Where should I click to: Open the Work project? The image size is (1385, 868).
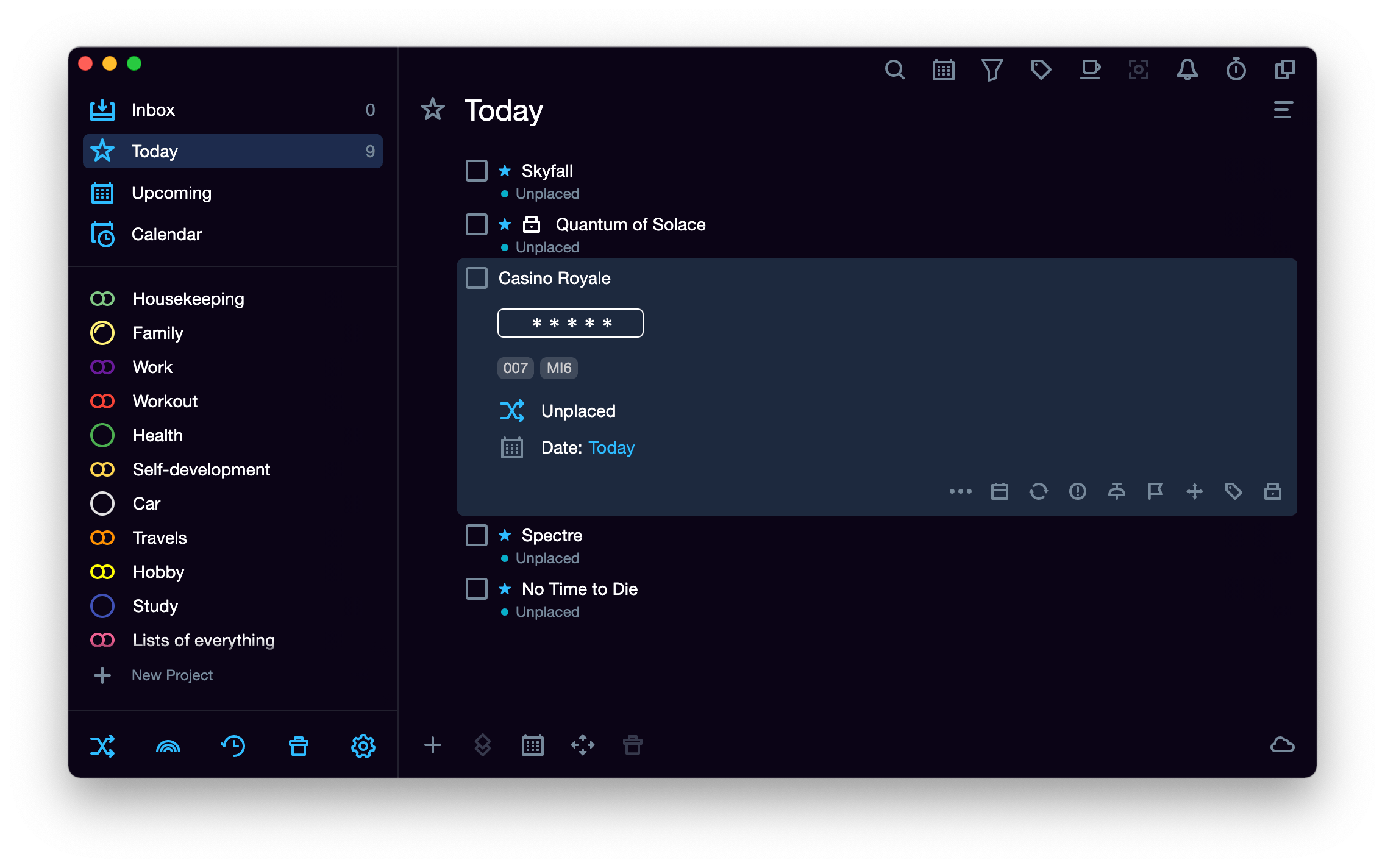pos(233,367)
